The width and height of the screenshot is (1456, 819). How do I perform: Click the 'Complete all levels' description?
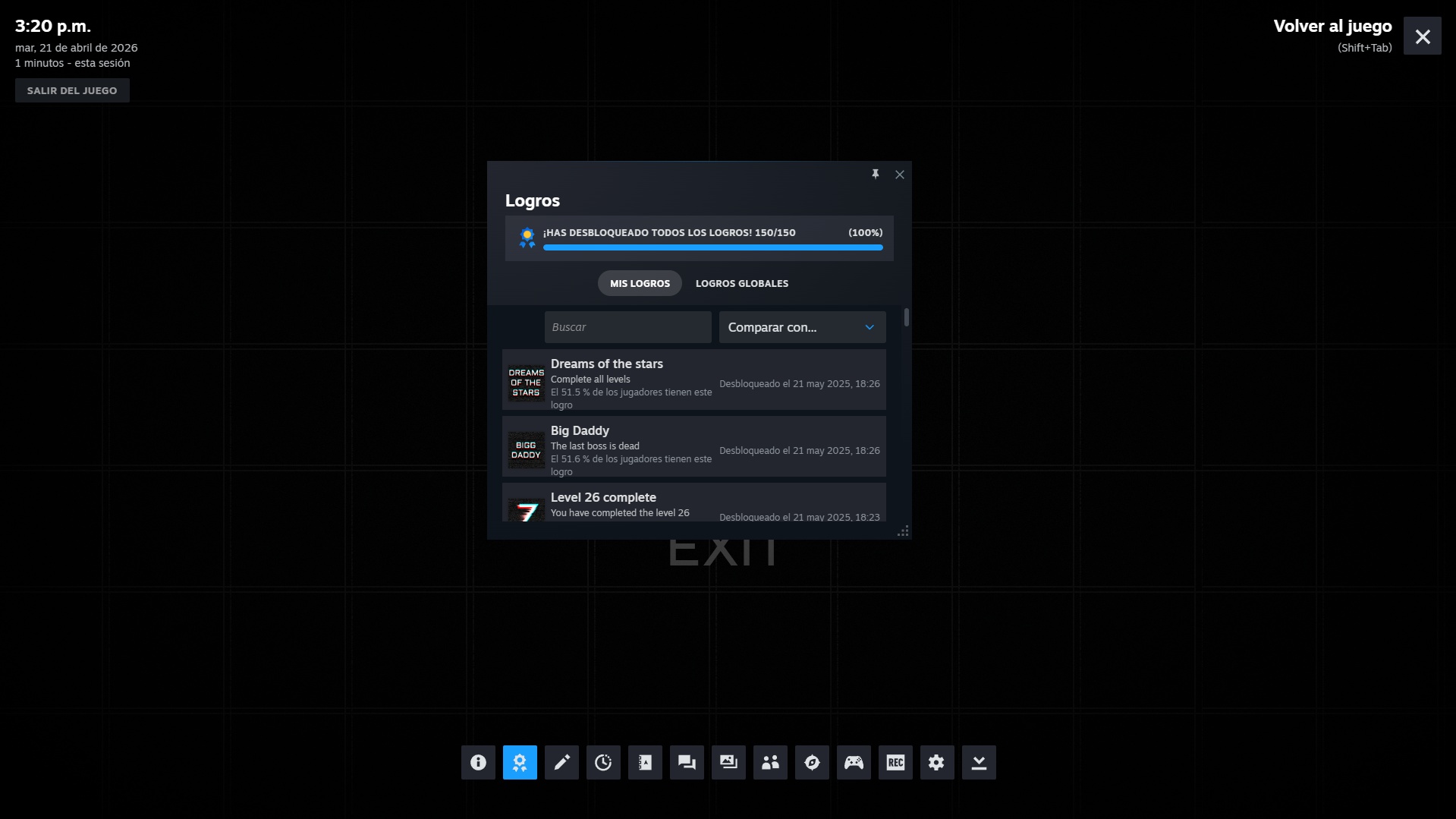pos(590,380)
